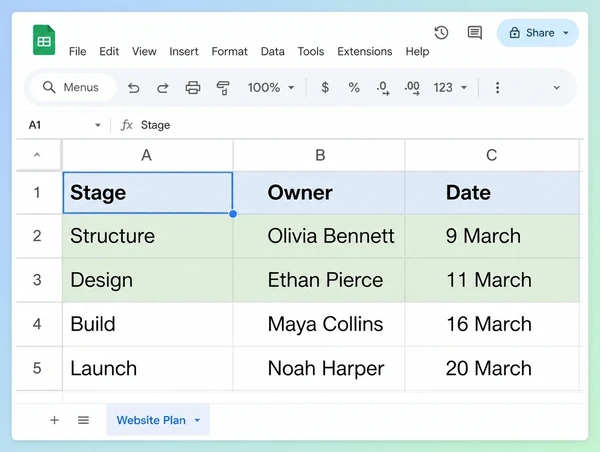Collapse the toolbar with chevron arrow
Viewport: 600px width, 452px height.
tap(556, 88)
